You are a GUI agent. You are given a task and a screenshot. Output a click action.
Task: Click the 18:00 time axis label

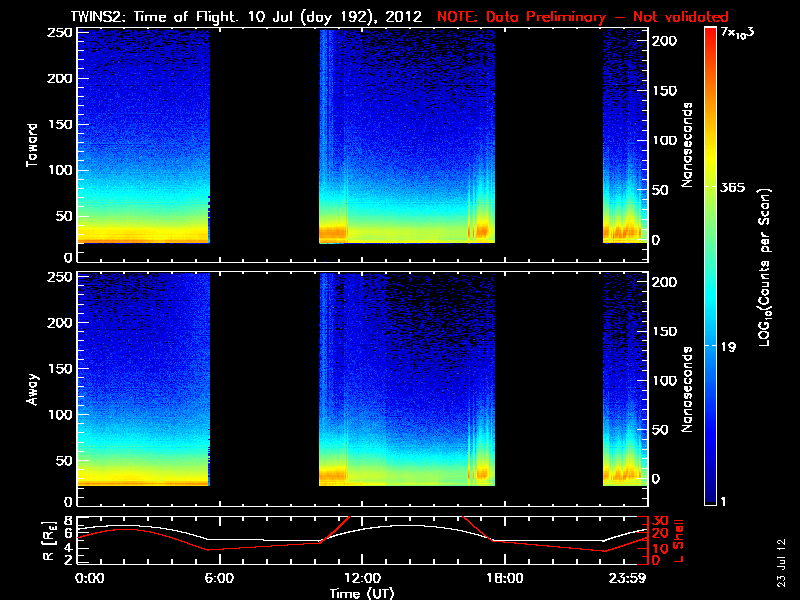click(505, 578)
